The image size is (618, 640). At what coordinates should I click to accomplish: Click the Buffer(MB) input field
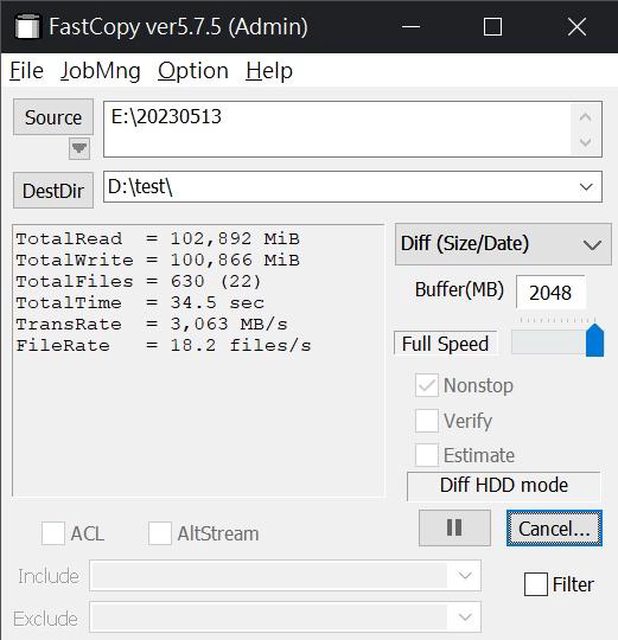pos(550,292)
